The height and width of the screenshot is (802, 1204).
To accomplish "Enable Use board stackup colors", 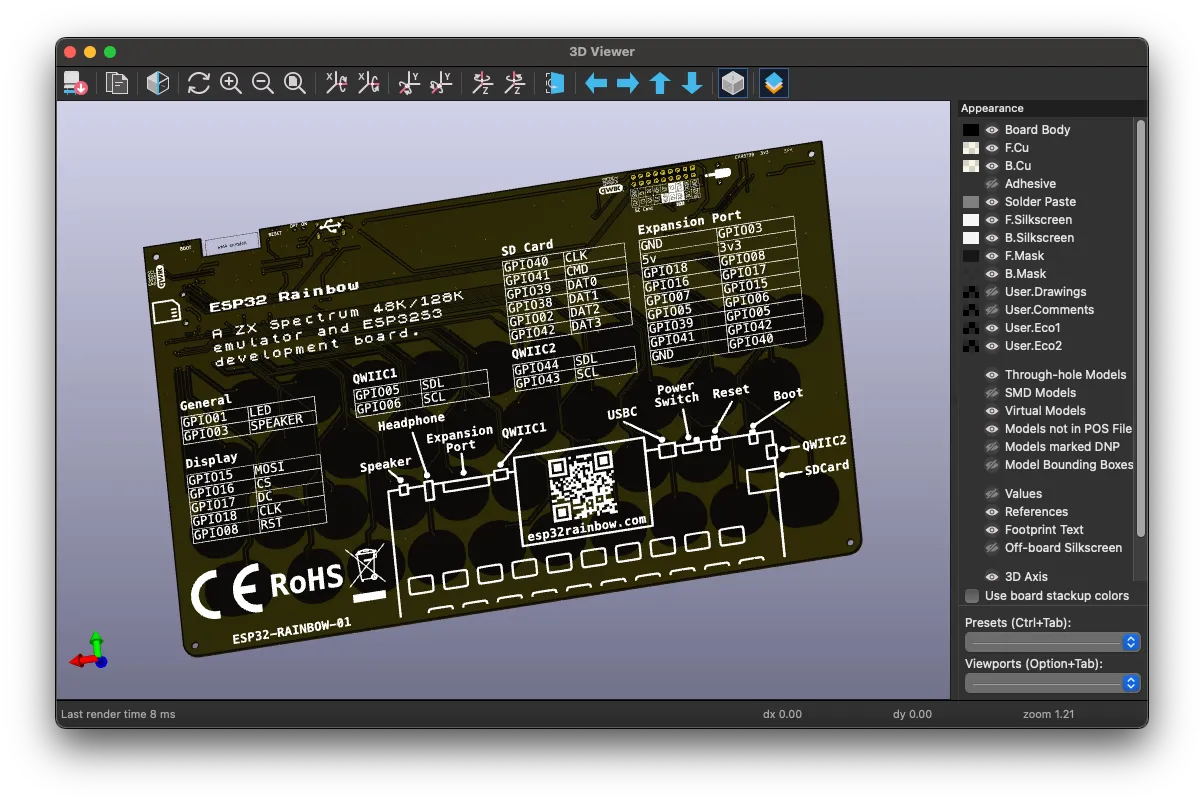I will tap(971, 596).
